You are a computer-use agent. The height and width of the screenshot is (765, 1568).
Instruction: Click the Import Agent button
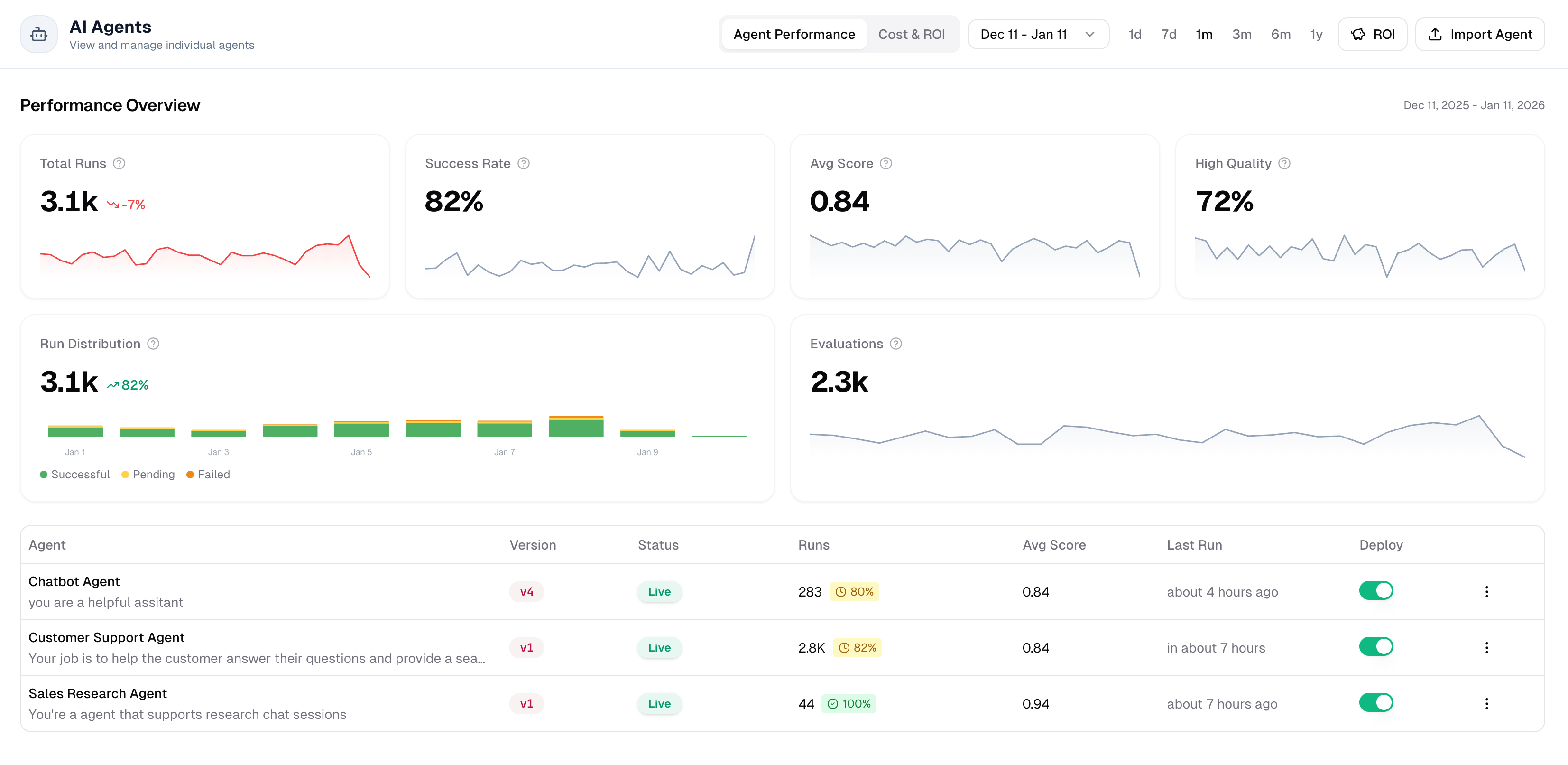1480,34
